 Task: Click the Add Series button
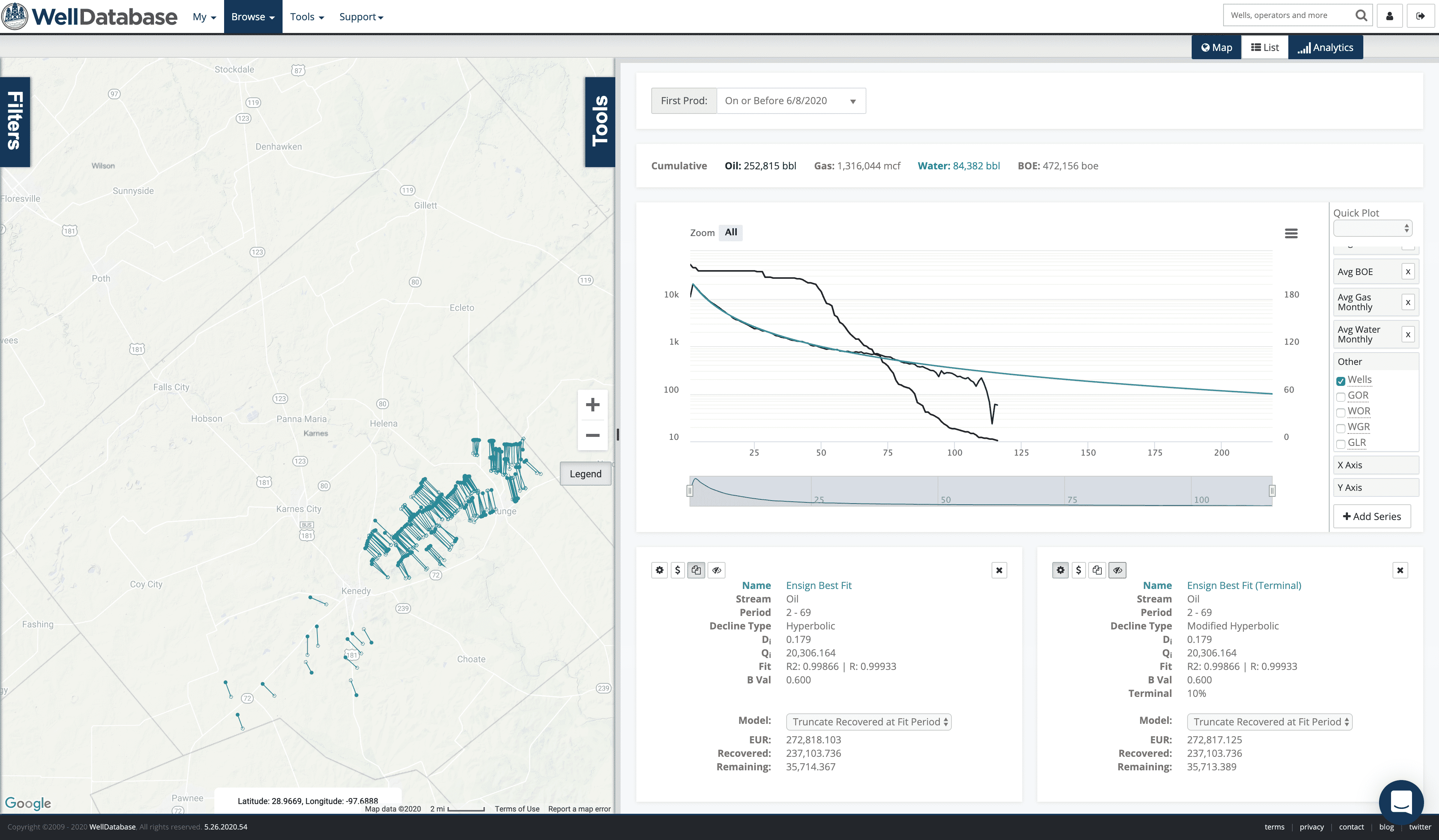(x=1372, y=516)
